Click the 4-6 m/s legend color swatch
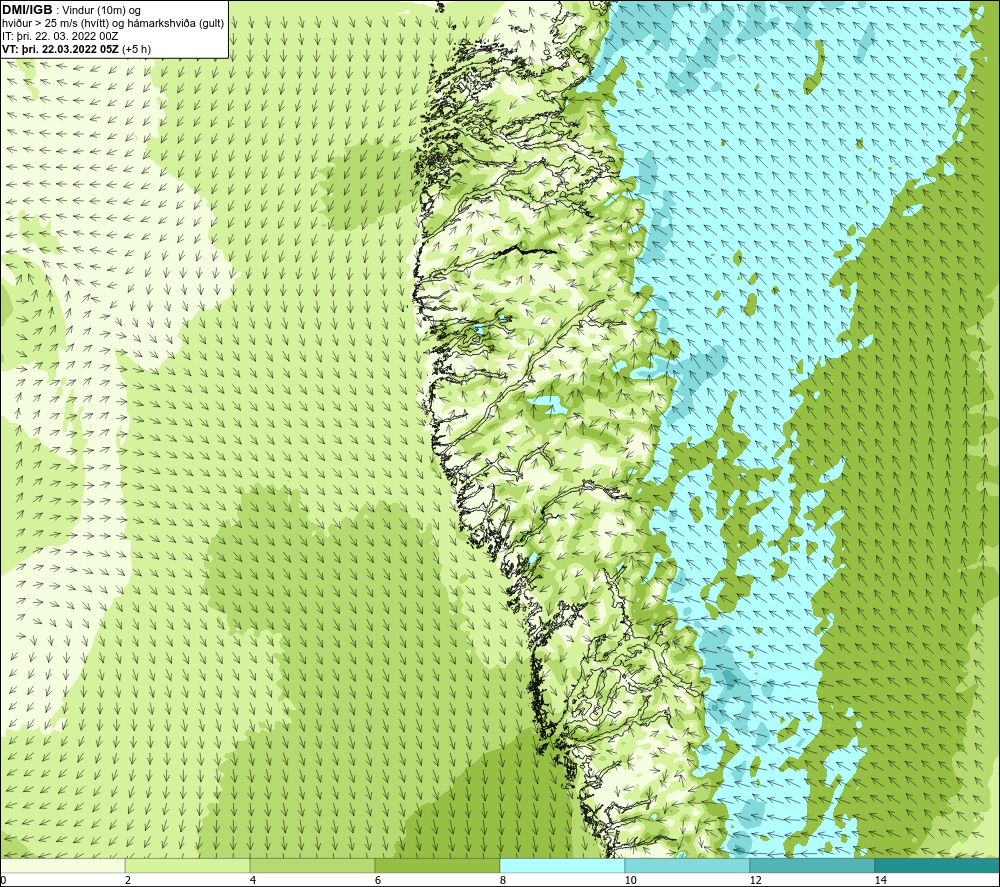1000x887 pixels. tap(312, 865)
